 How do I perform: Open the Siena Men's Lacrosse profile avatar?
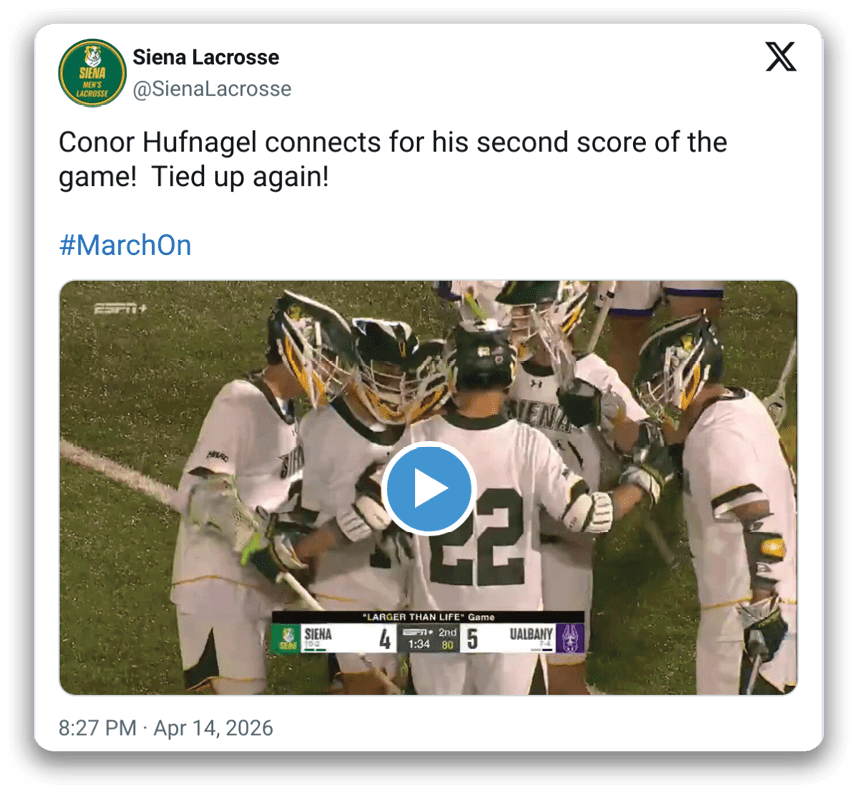(x=92, y=73)
